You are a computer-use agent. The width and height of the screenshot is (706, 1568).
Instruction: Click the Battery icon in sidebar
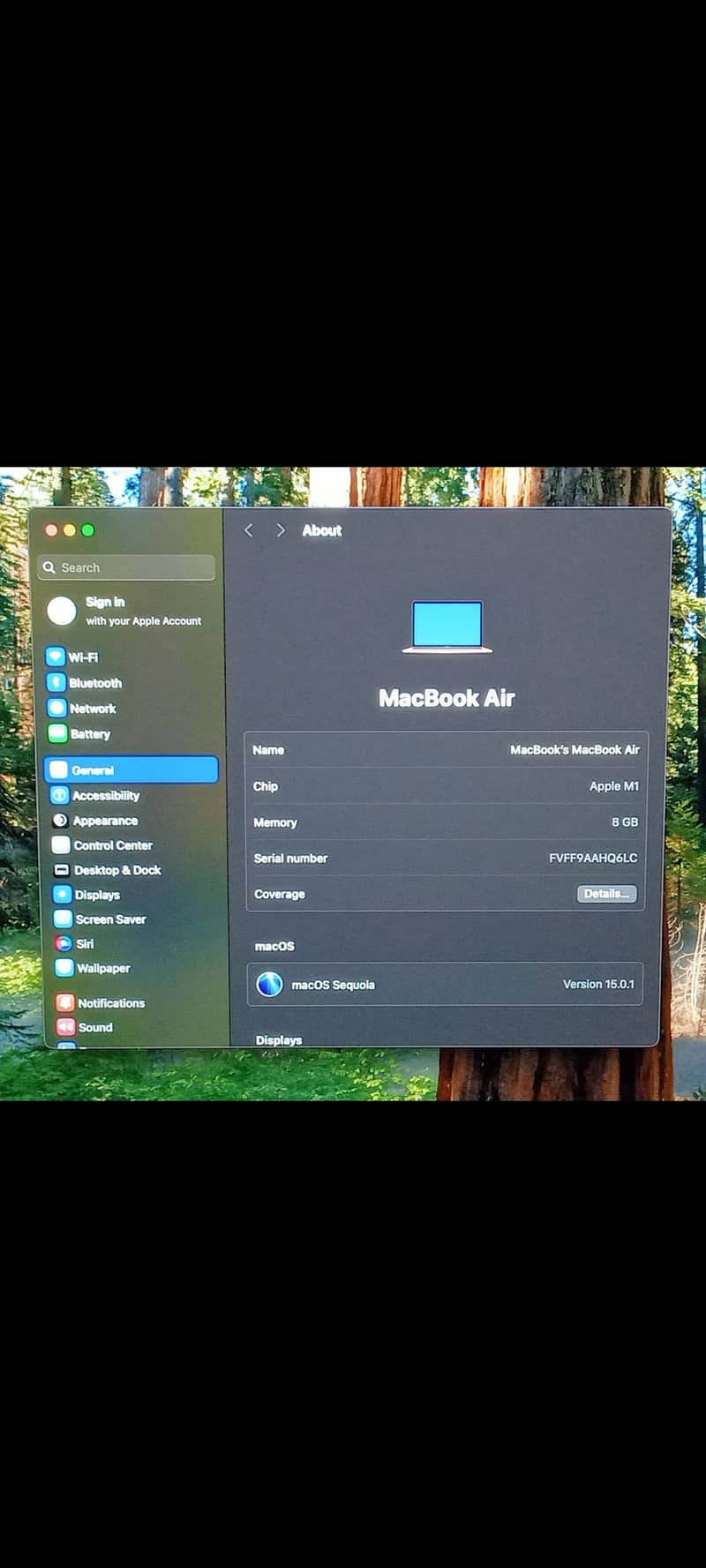coord(58,733)
